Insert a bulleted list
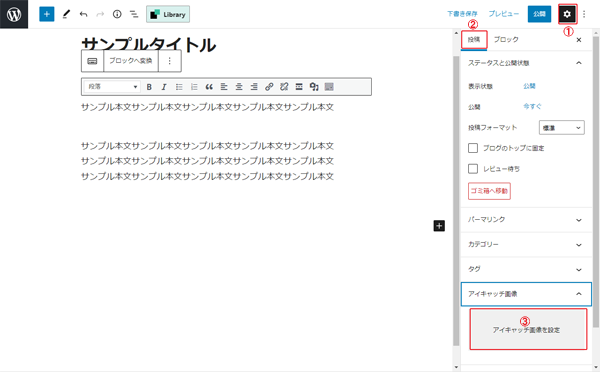The image size is (600, 372). coord(179,87)
